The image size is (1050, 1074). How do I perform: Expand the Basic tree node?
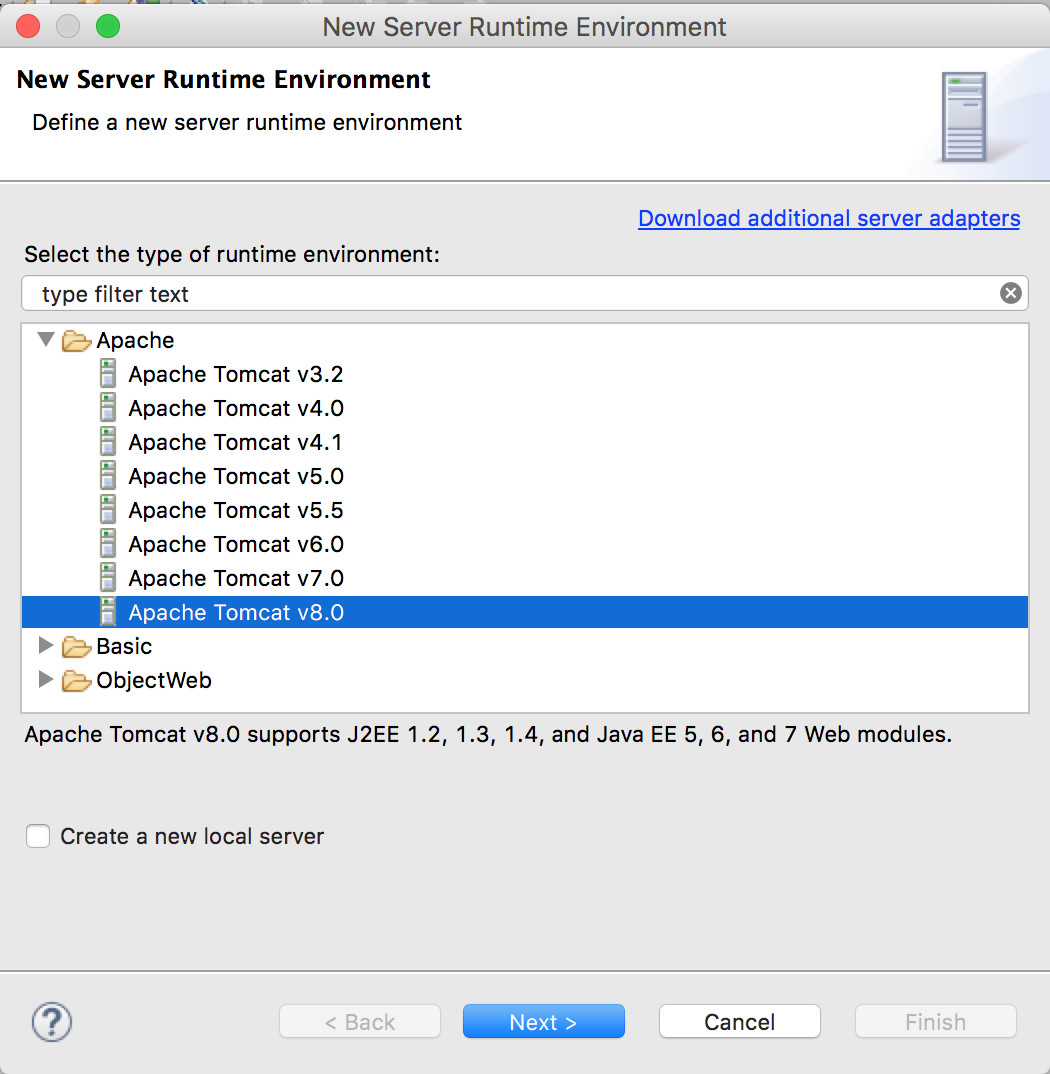(46, 645)
